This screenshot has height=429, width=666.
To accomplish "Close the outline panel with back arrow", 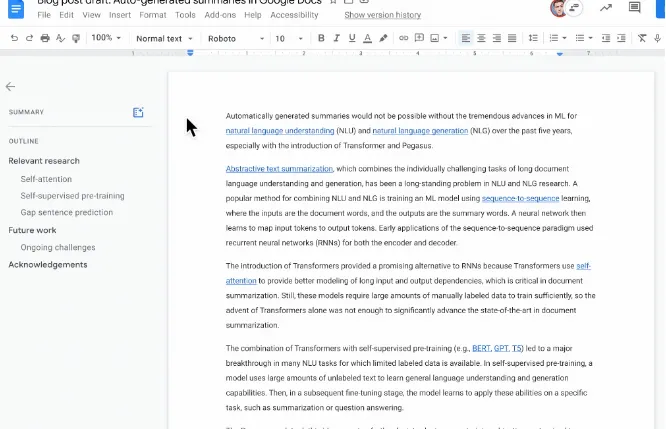I will click(11, 87).
